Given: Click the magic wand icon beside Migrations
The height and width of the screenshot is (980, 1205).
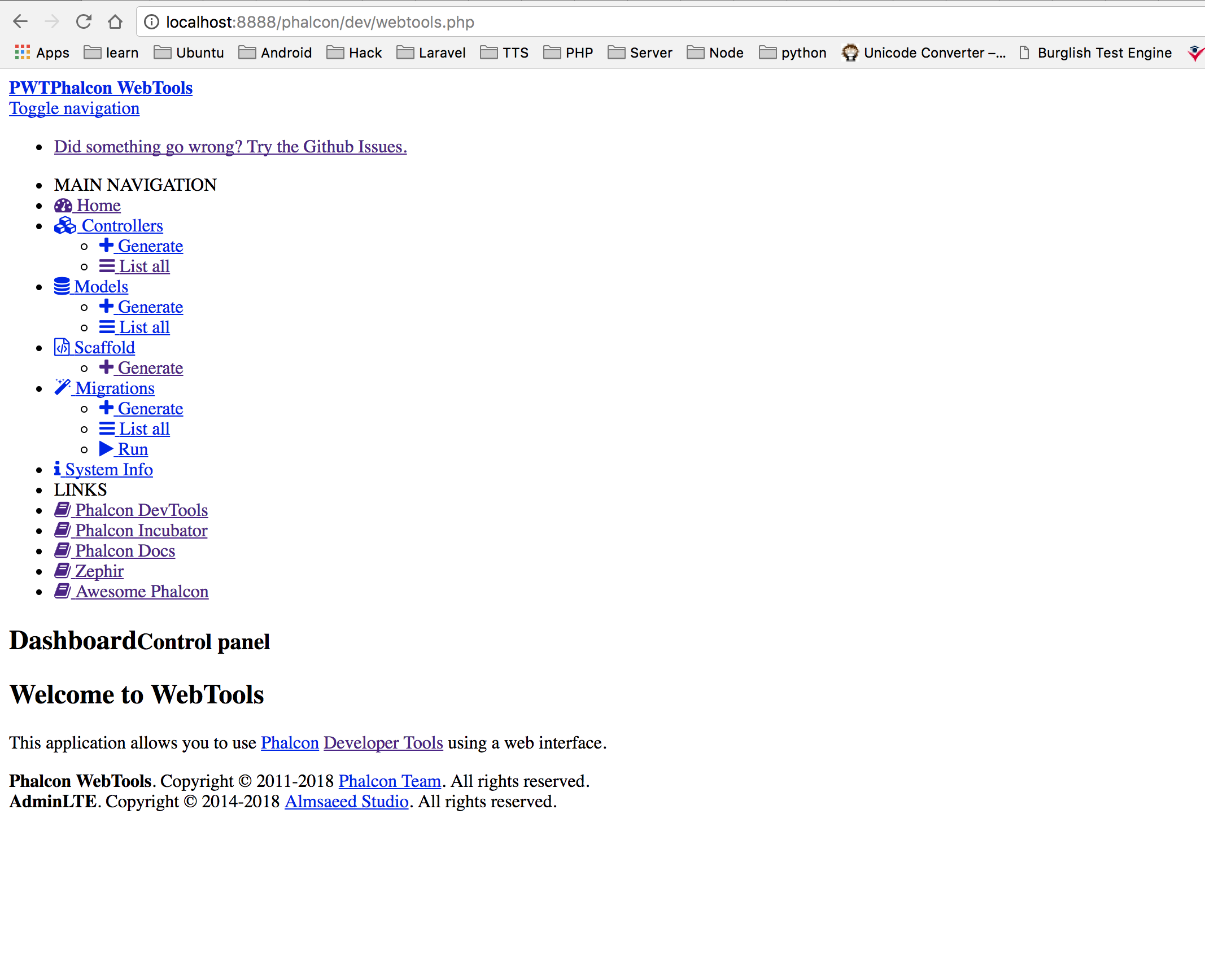Looking at the screenshot, I should click(x=62, y=387).
